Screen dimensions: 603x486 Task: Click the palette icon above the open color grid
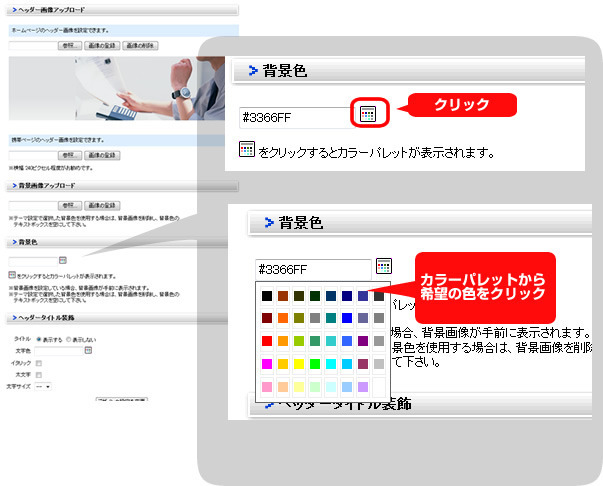pyautogui.click(x=383, y=267)
